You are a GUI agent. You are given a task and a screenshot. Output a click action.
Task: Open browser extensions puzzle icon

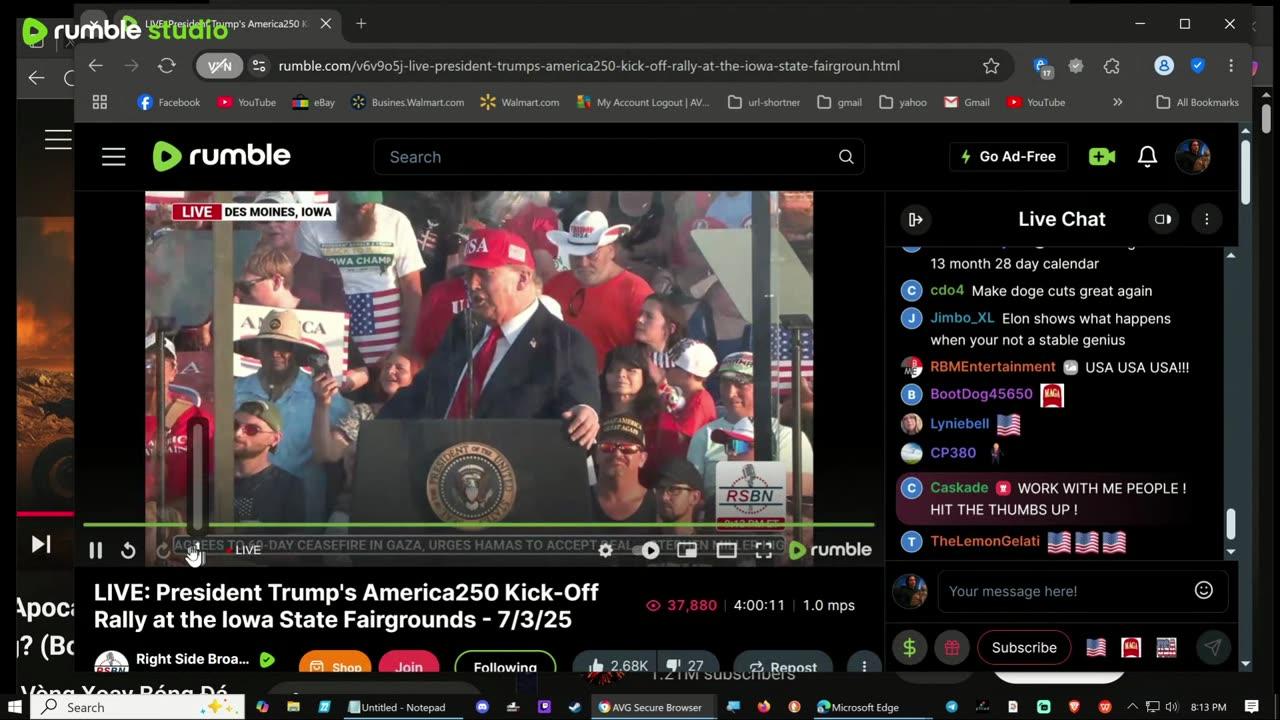(x=1112, y=66)
